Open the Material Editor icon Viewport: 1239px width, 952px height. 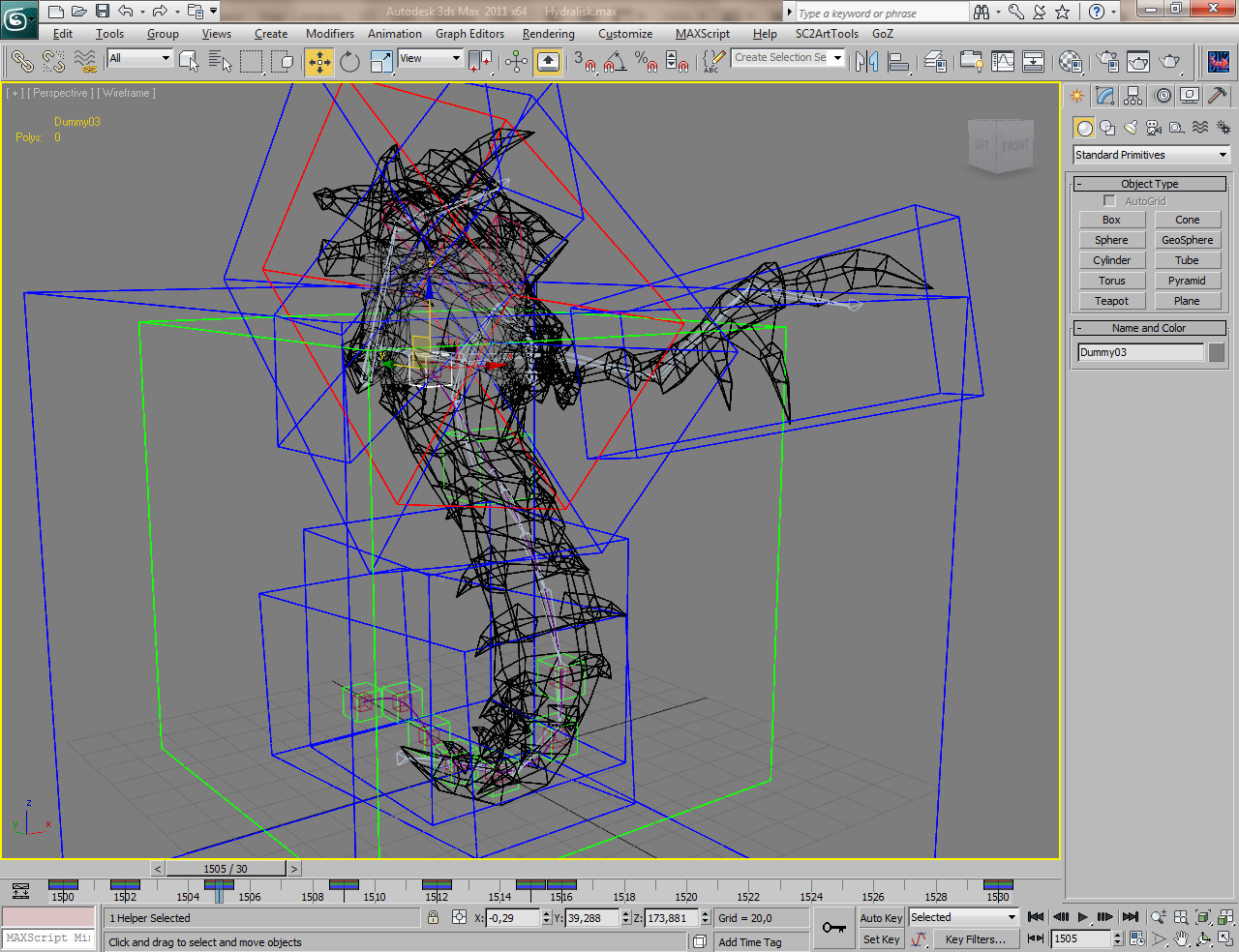[x=1070, y=62]
